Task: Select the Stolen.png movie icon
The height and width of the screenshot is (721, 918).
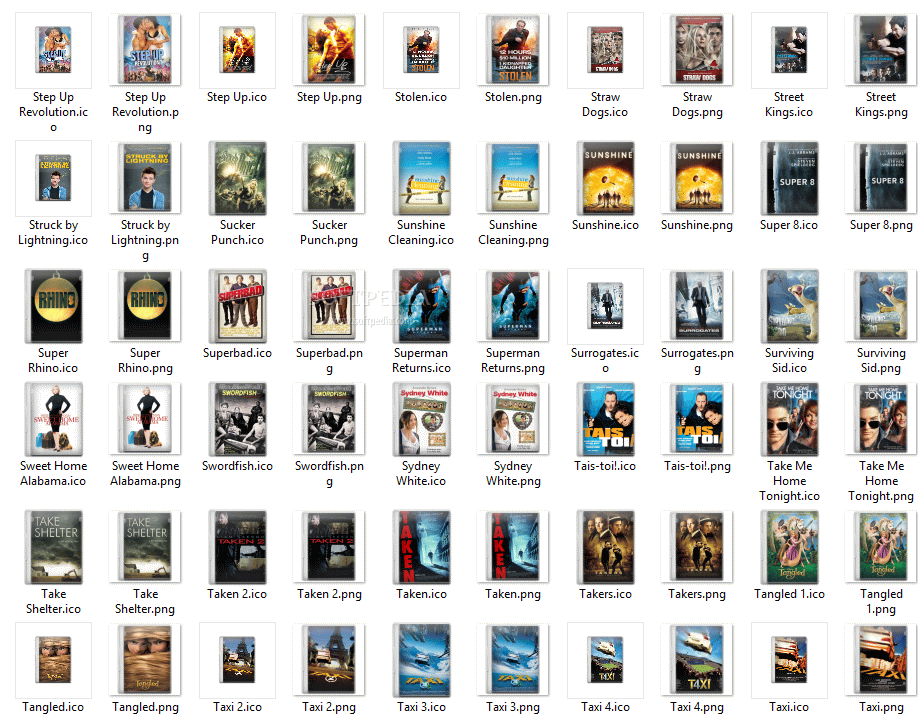Action: pyautogui.click(x=513, y=50)
